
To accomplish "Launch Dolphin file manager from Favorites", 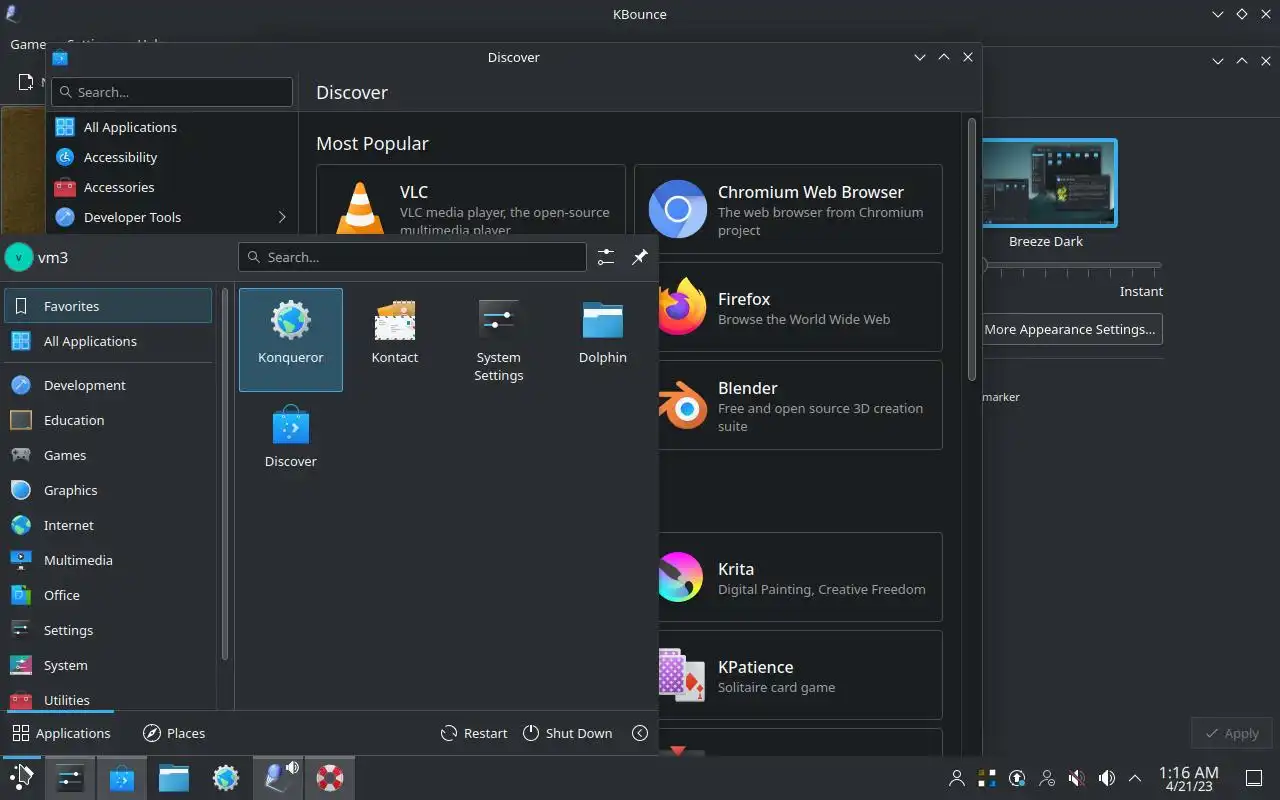I will [603, 340].
